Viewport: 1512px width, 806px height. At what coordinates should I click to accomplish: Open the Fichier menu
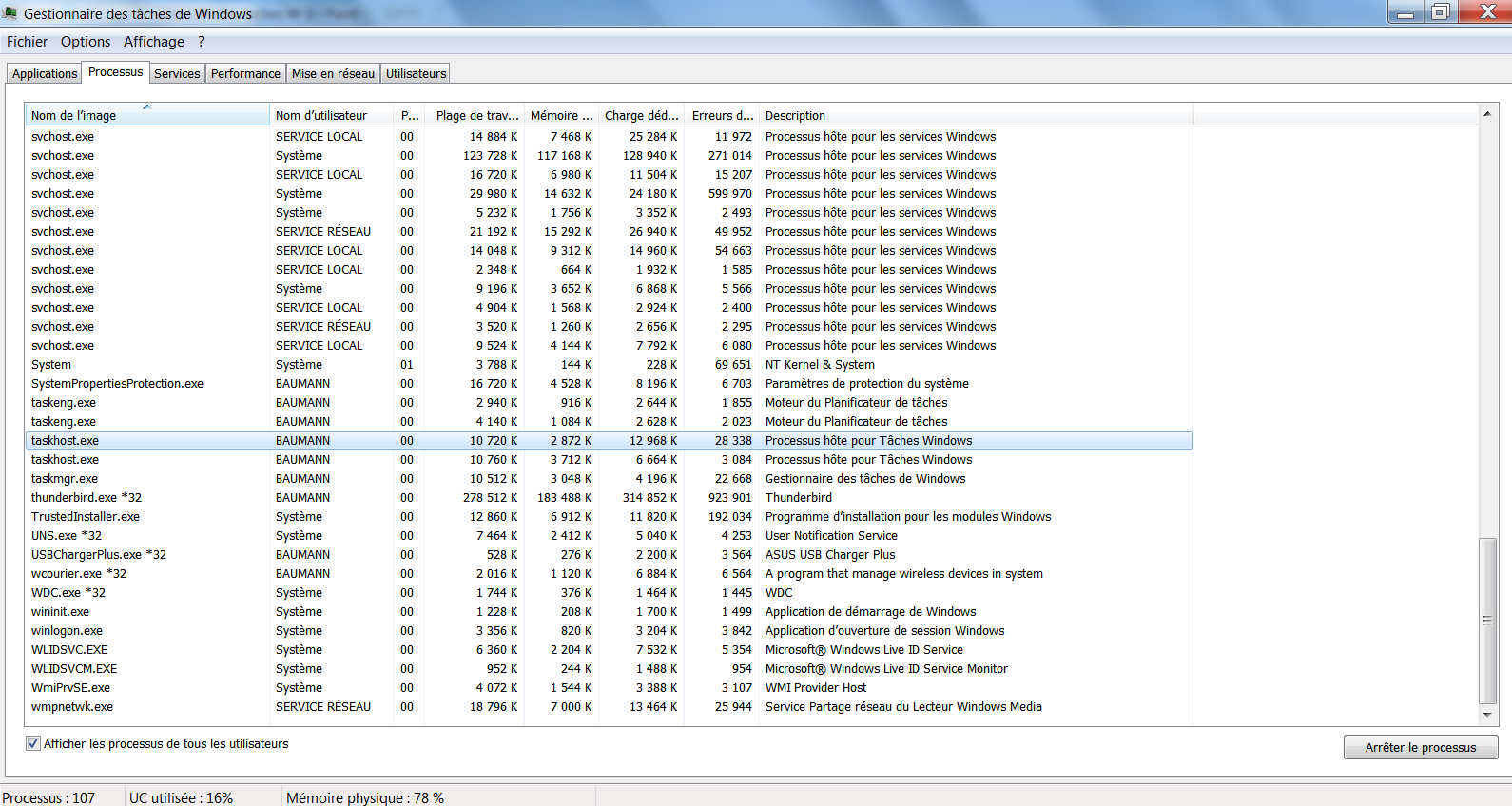tap(27, 42)
